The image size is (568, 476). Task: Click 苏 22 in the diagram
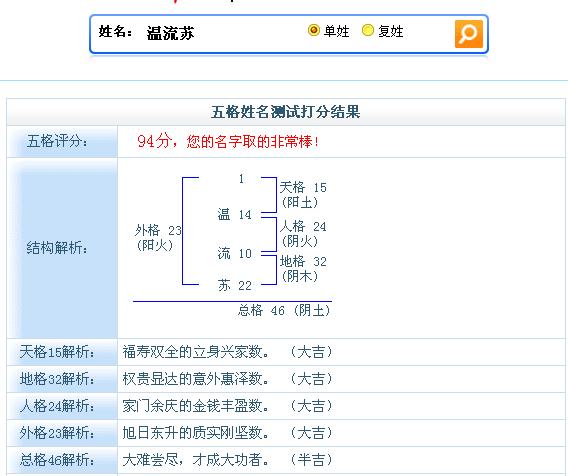[x=234, y=285]
